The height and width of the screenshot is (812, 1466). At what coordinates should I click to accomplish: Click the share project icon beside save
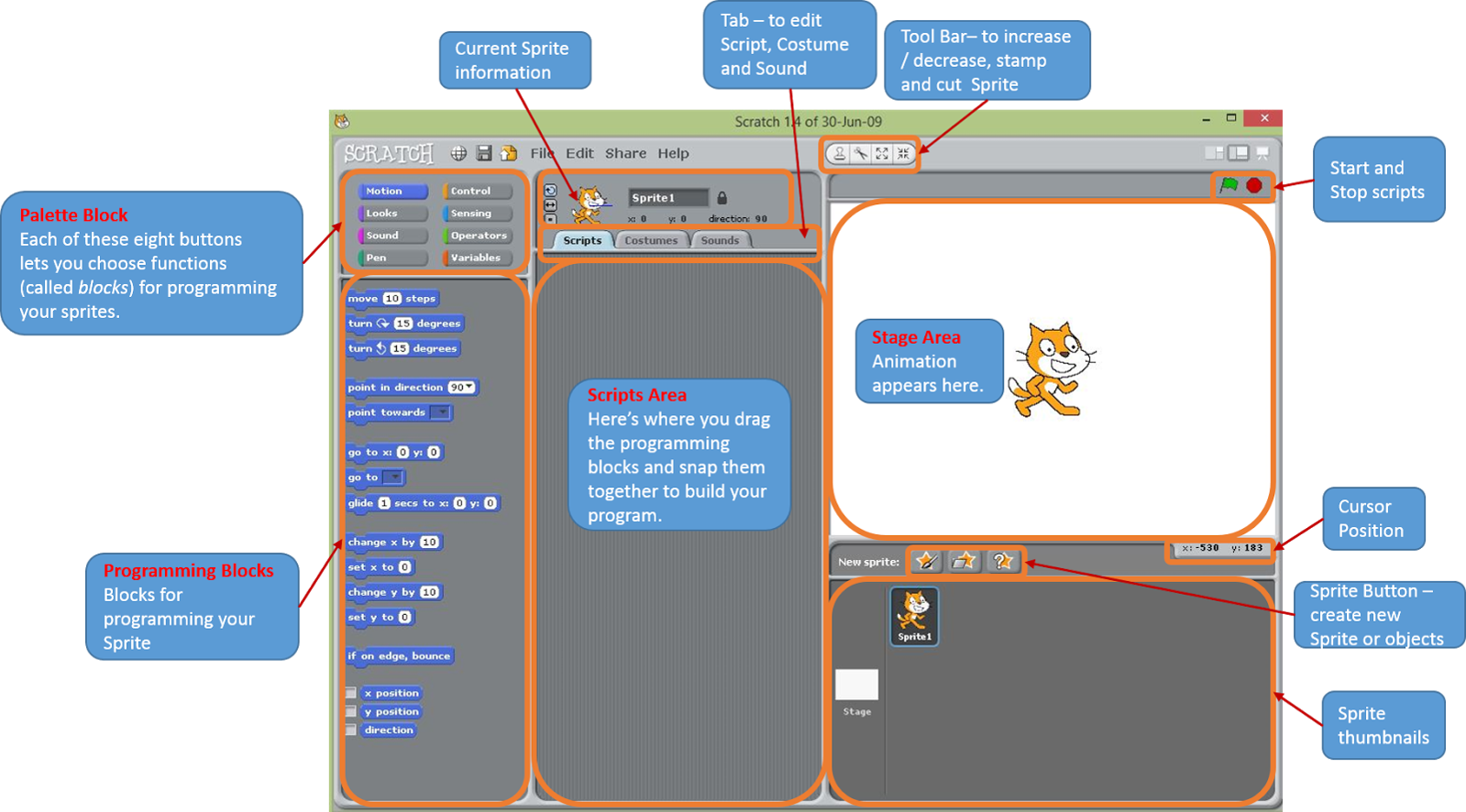[508, 153]
